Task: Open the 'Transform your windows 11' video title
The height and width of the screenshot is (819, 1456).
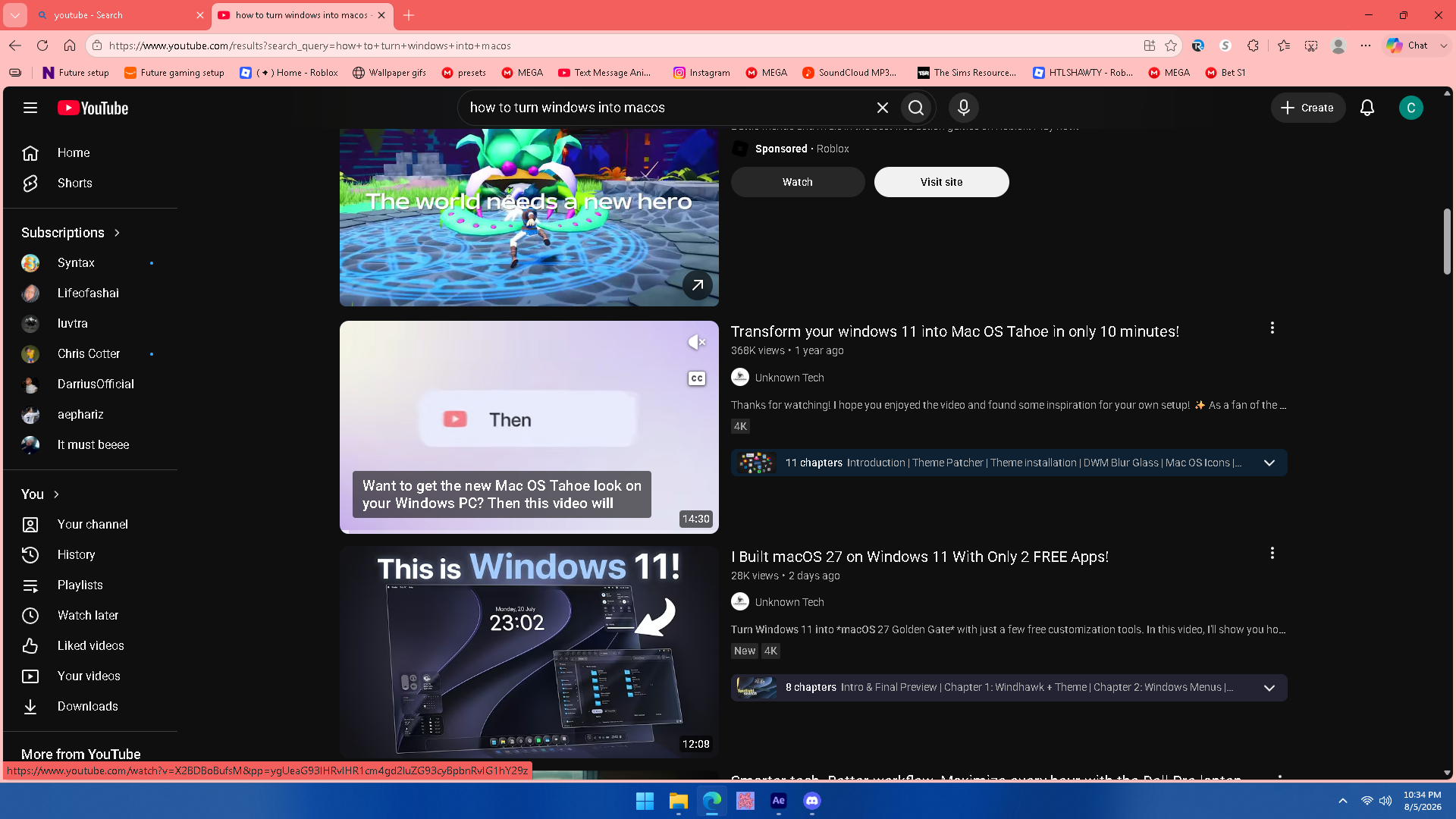Action: 955,331
